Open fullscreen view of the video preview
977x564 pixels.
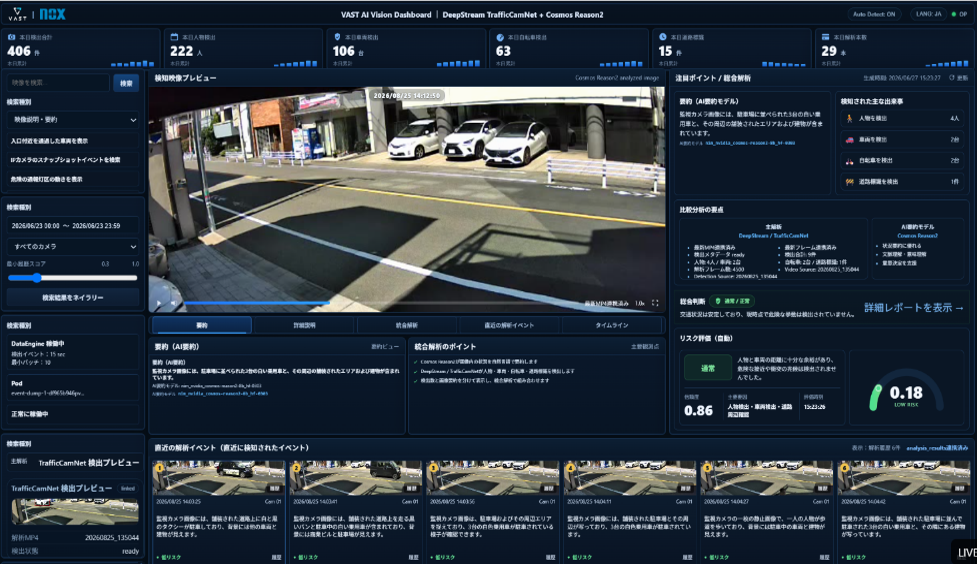coord(655,303)
